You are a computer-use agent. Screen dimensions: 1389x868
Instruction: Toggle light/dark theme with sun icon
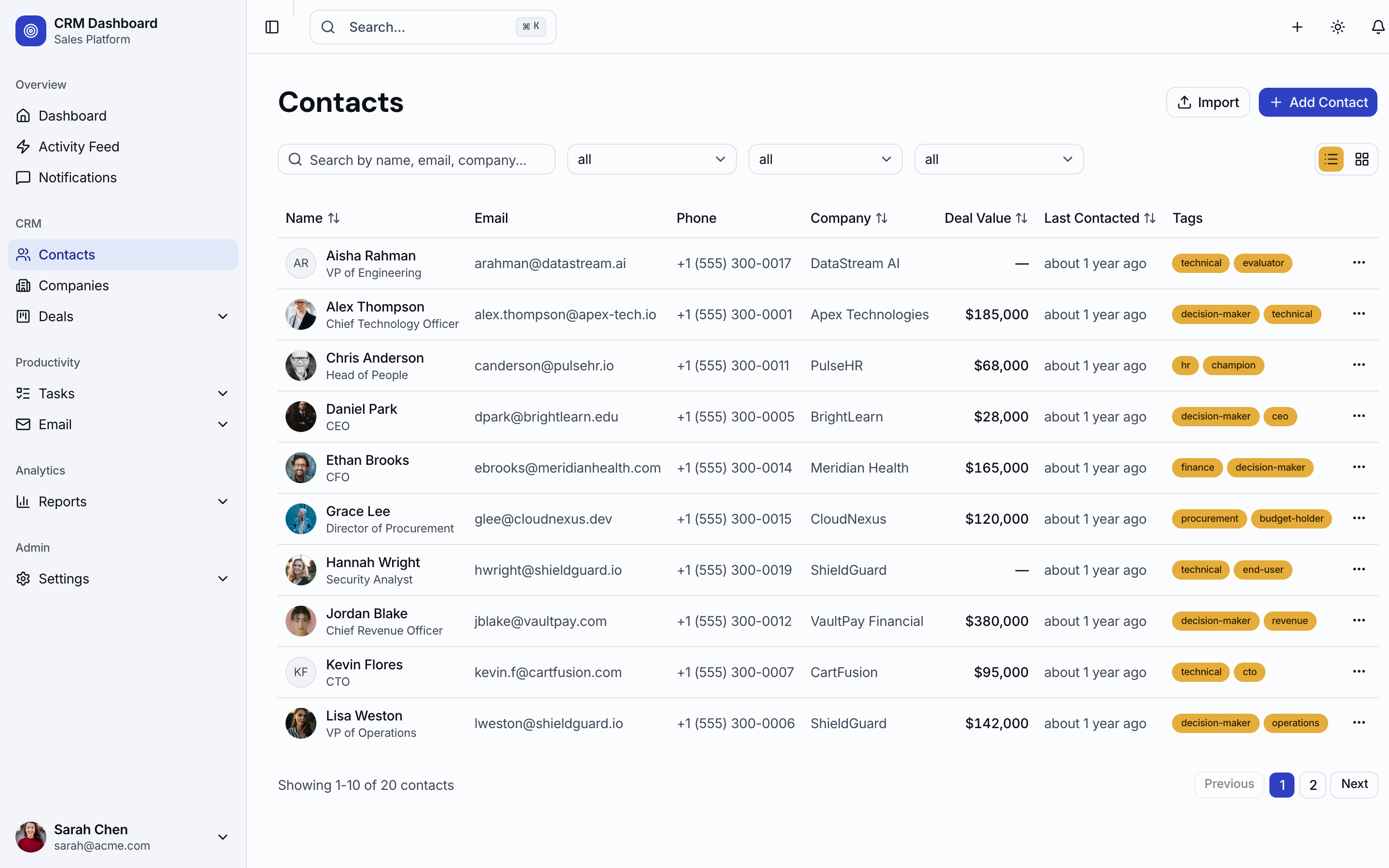(x=1337, y=27)
